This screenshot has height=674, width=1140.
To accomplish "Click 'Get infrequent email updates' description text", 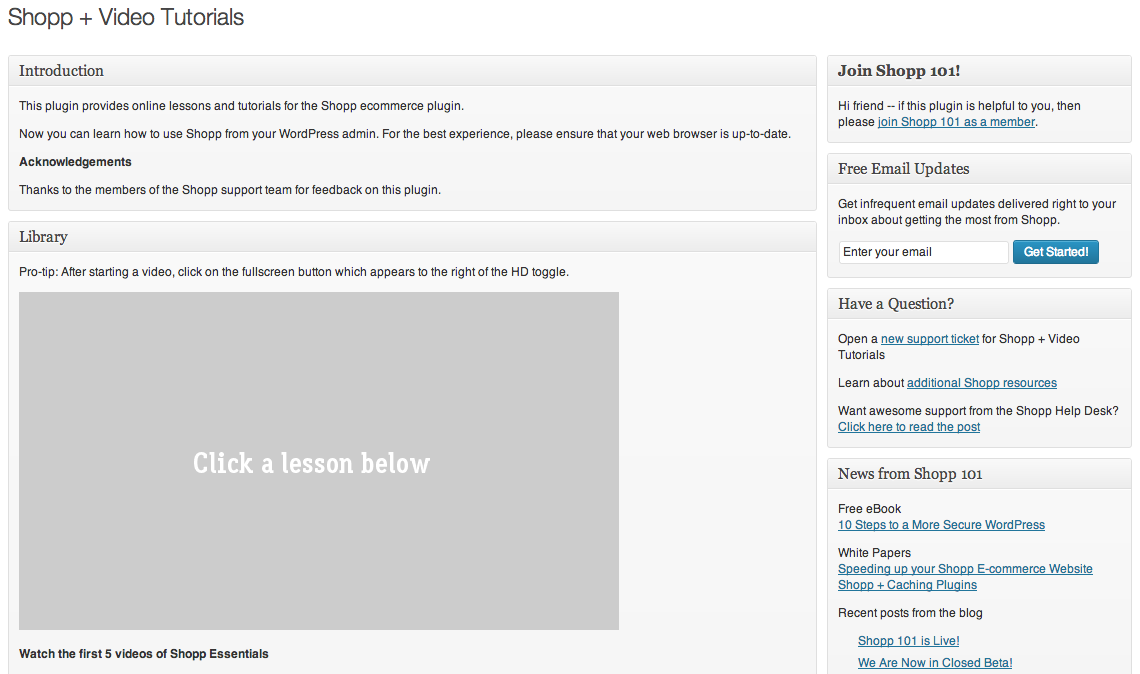I will click(976, 212).
